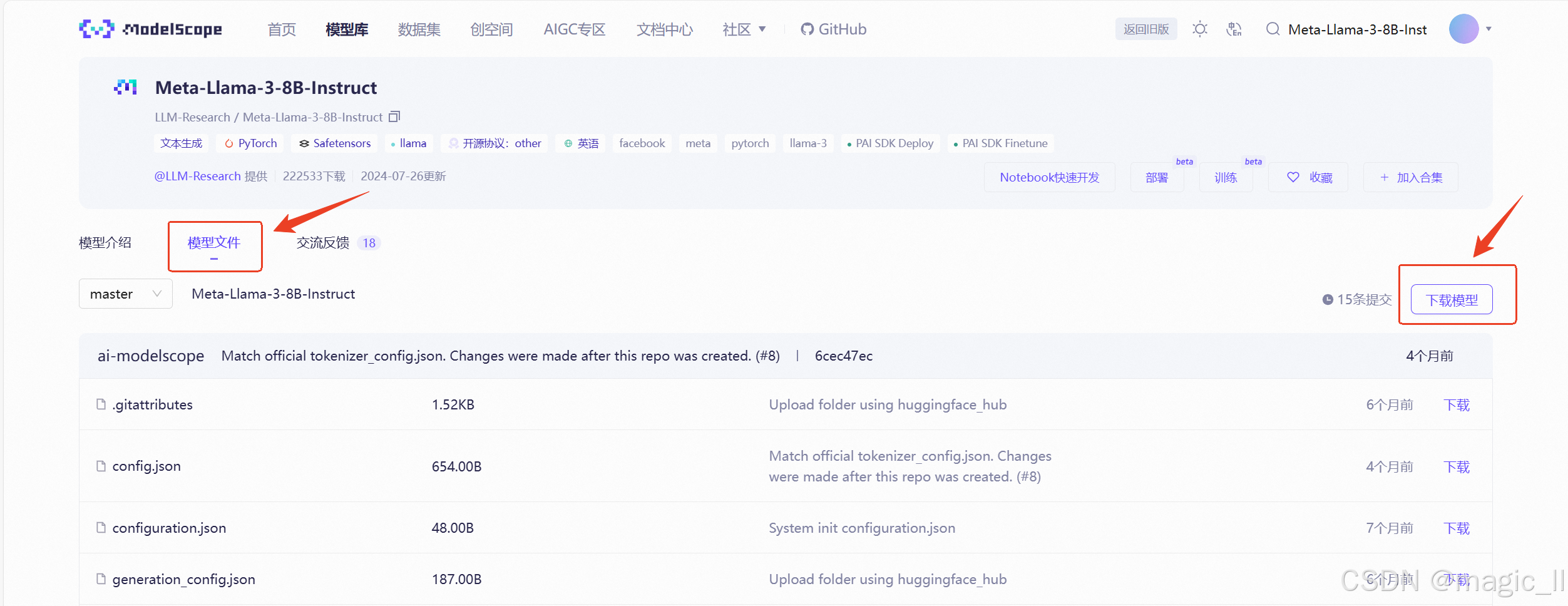Click the config.json file icon

click(x=101, y=466)
